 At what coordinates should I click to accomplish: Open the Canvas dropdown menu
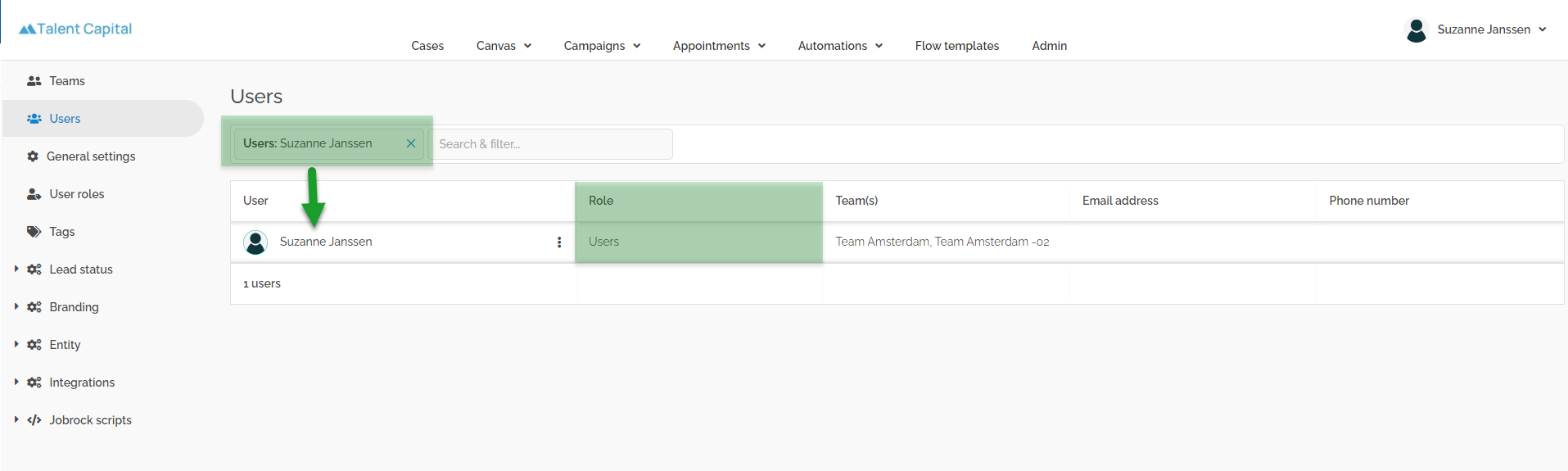point(504,46)
